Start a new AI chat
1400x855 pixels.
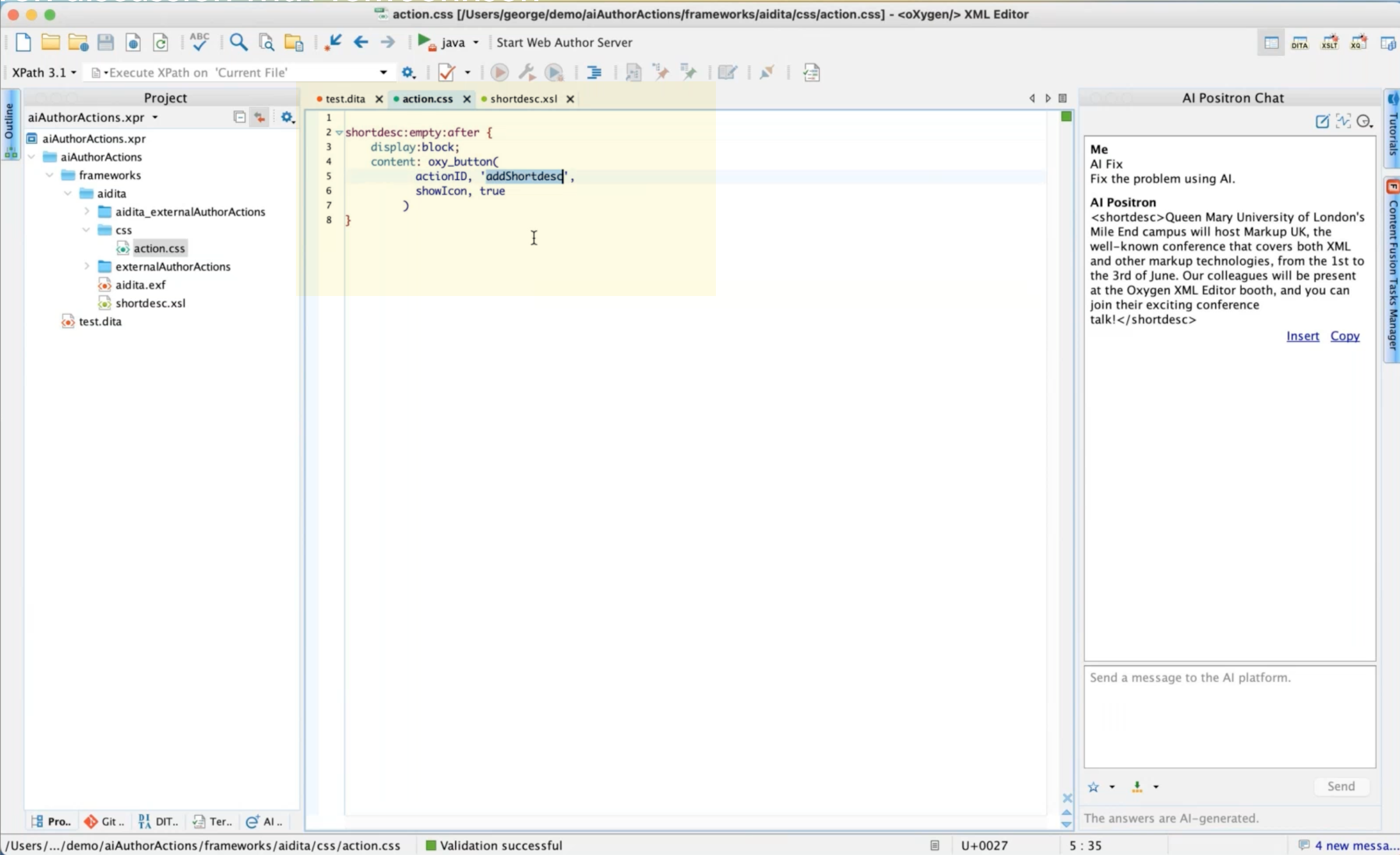coord(1322,121)
